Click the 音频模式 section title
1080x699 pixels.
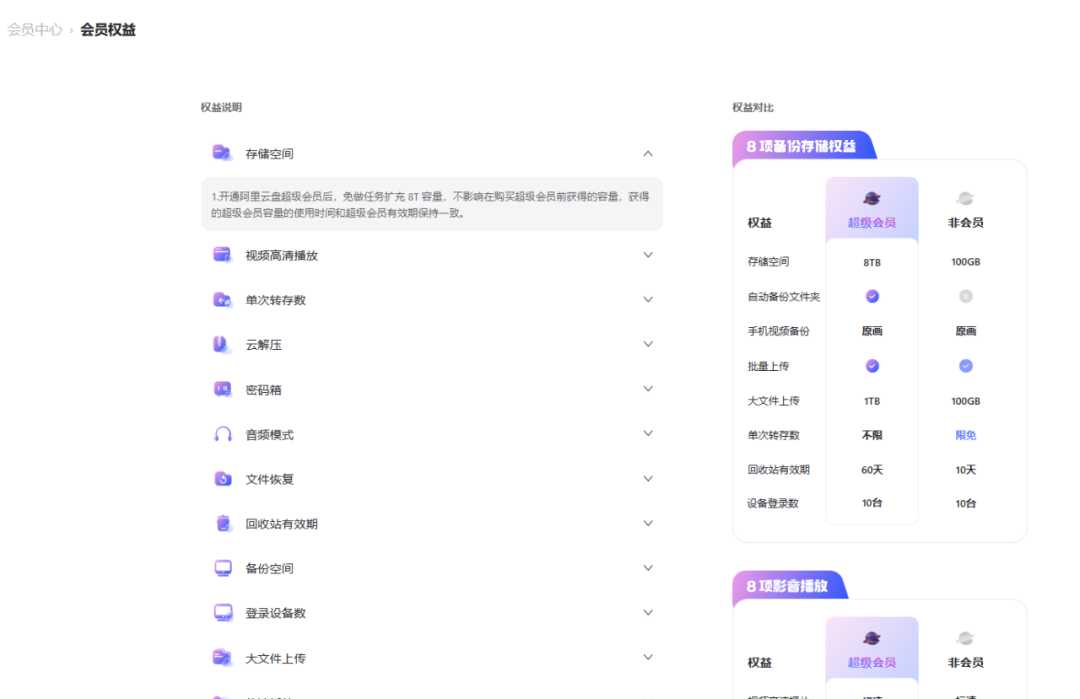(269, 435)
